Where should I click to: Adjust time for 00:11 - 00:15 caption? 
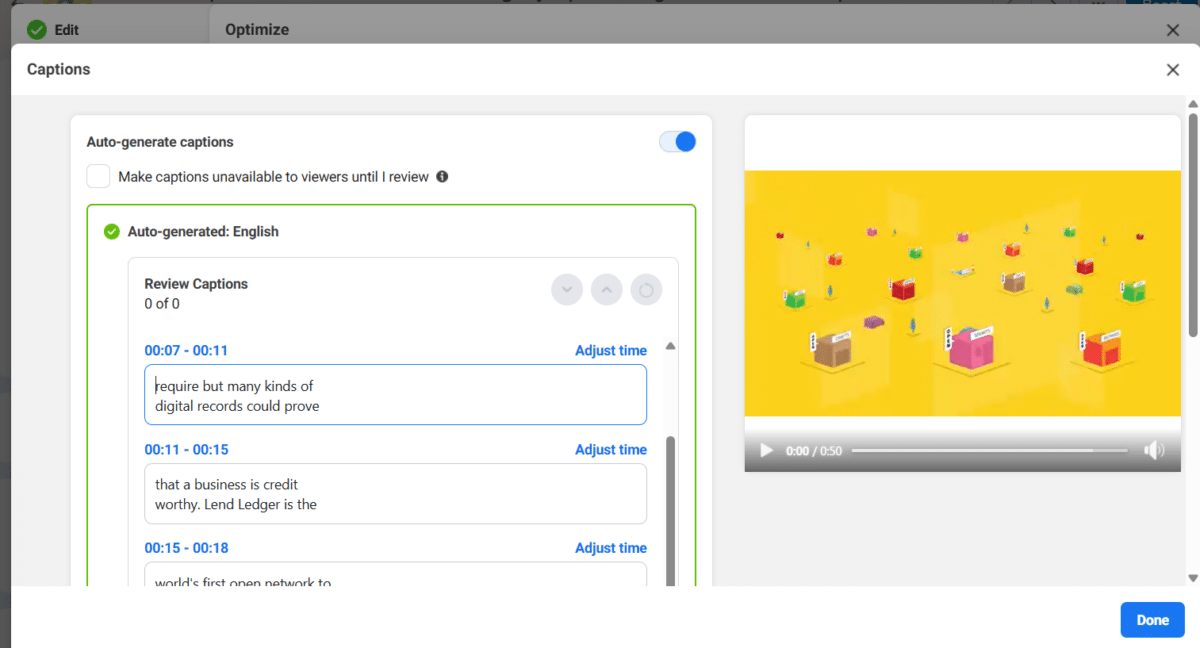[x=610, y=450]
